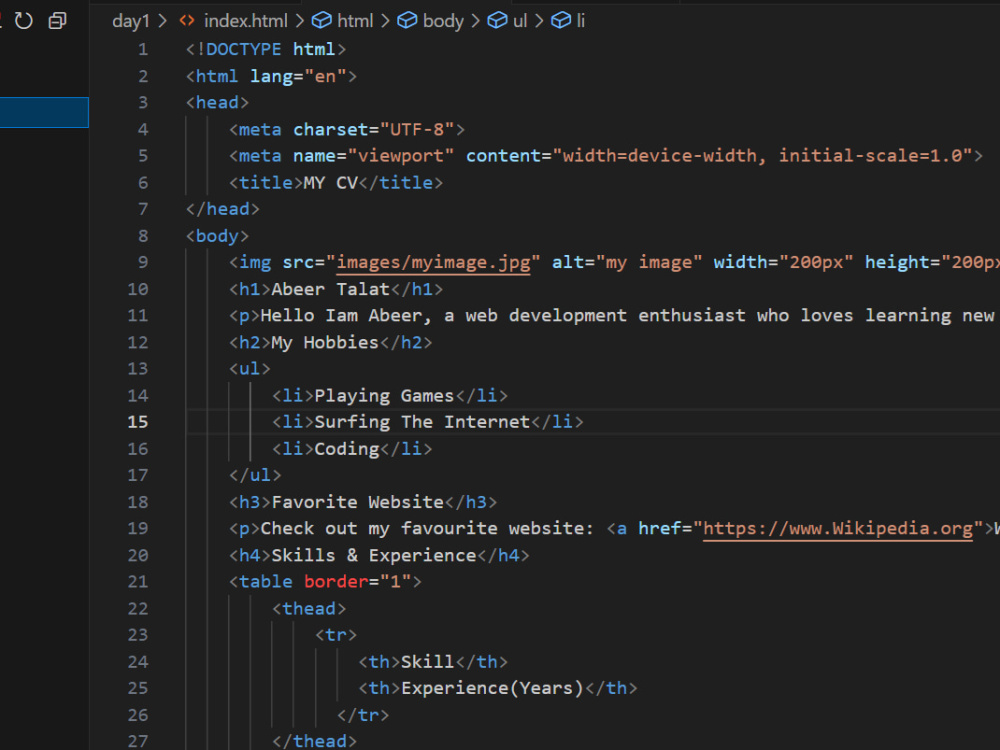Select the highlighted file row in sidebar

pos(44,112)
